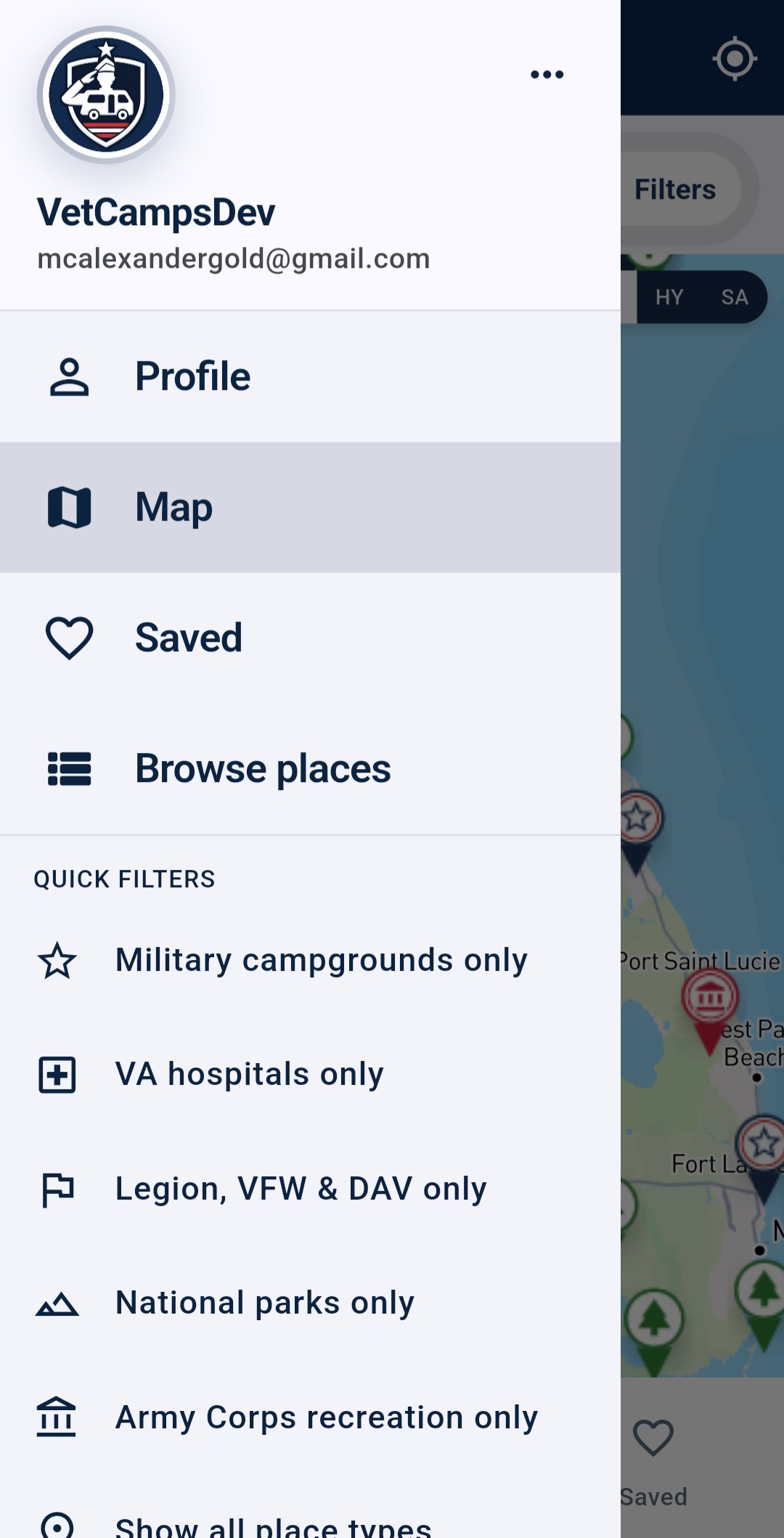Screen dimensions: 784x1538
Task: Click the VA hospitals plus-box icon
Action: tap(57, 1075)
